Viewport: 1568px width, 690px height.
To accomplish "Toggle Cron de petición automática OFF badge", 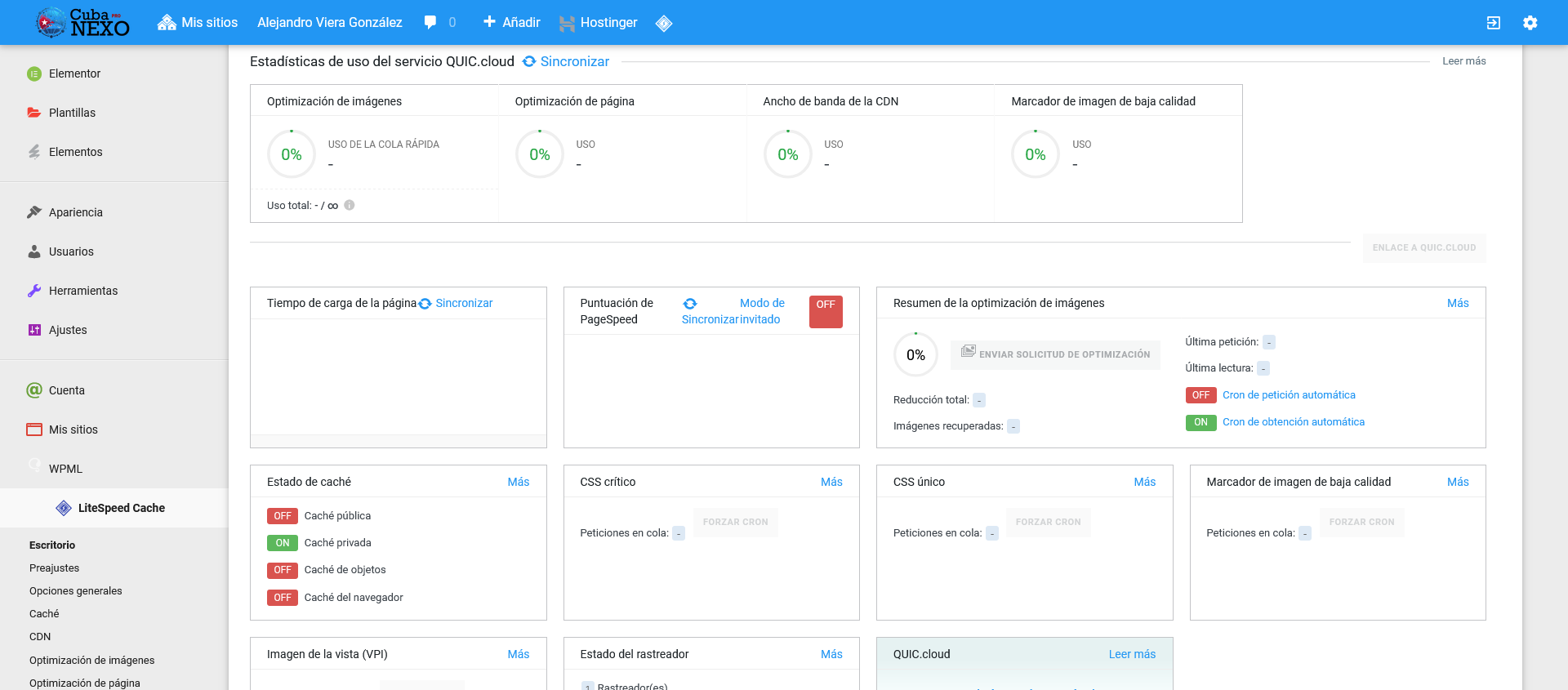I will pyautogui.click(x=1200, y=395).
